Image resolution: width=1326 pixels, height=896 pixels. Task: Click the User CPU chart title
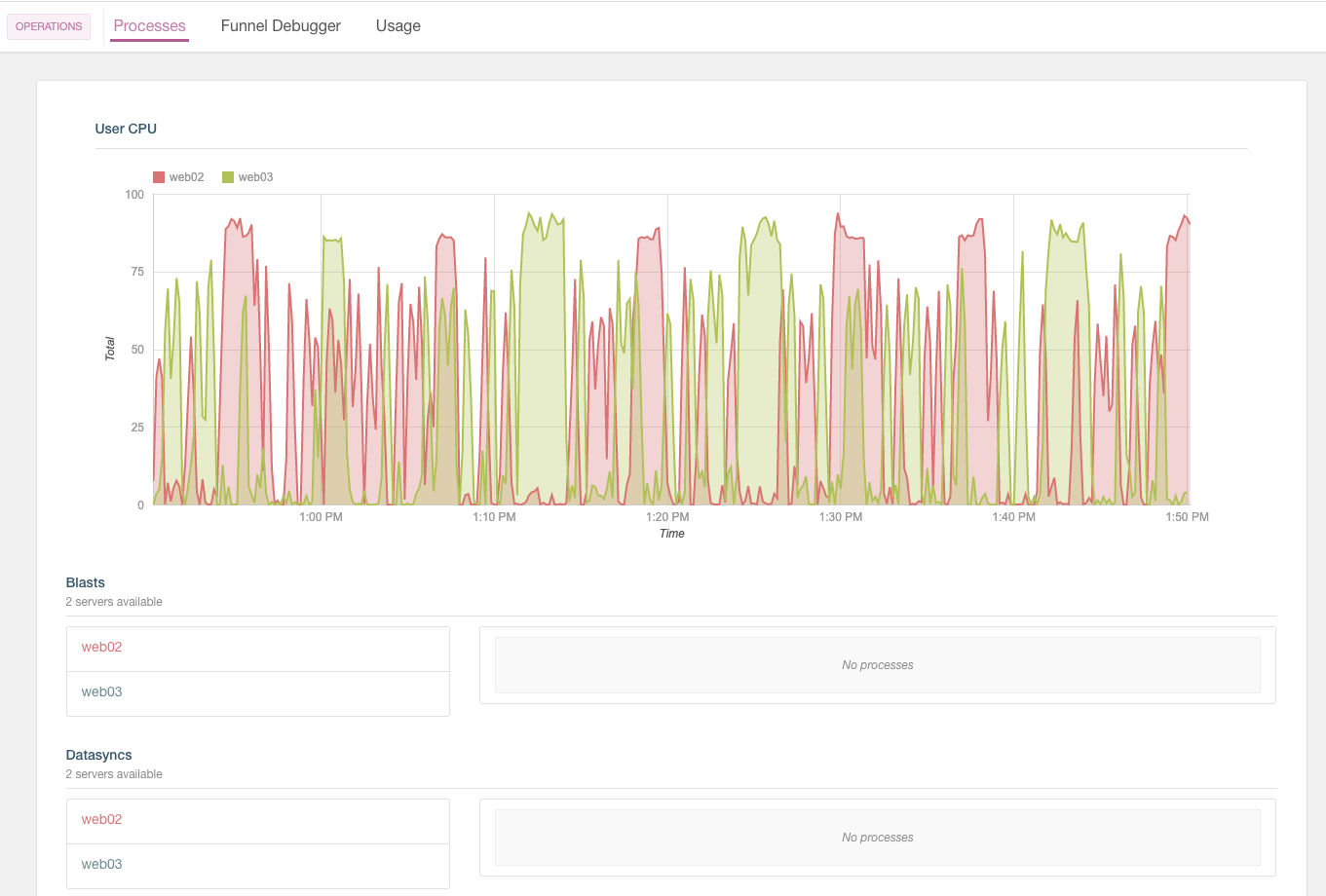tap(126, 129)
